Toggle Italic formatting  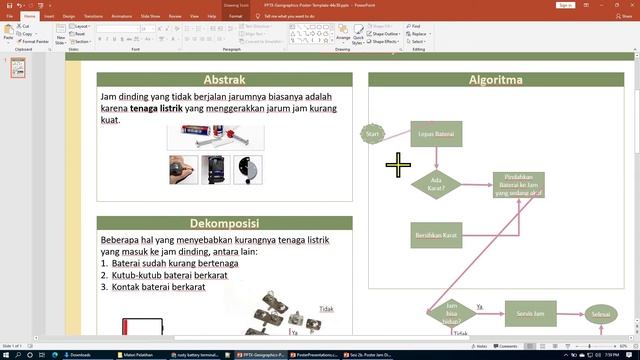coord(107,39)
